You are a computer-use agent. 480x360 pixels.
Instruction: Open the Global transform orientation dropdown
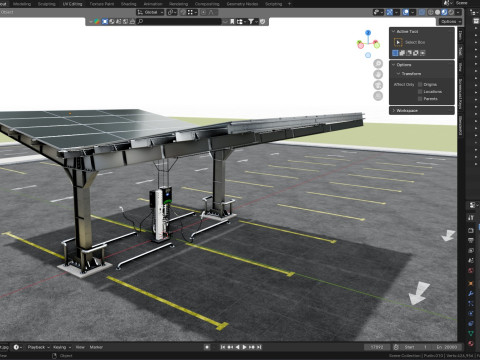(150, 12)
